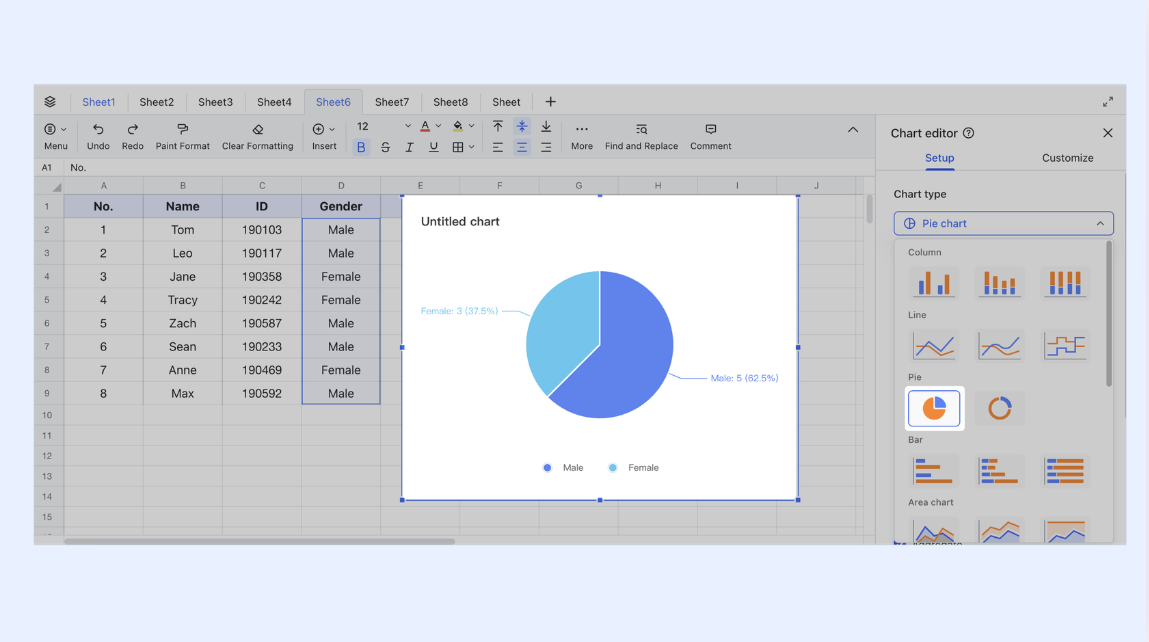Switch to Sheet8 tab
The width and height of the screenshot is (1149, 642).
(451, 102)
